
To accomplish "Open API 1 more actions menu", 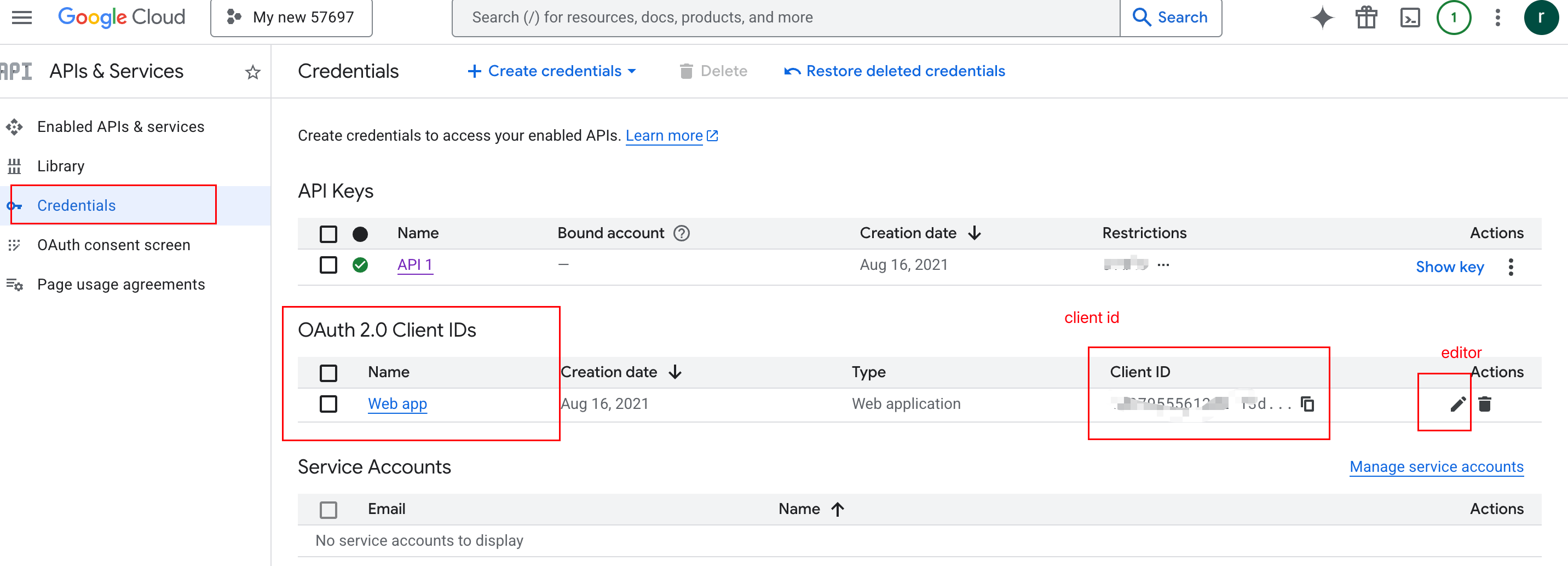I will 1511,267.
